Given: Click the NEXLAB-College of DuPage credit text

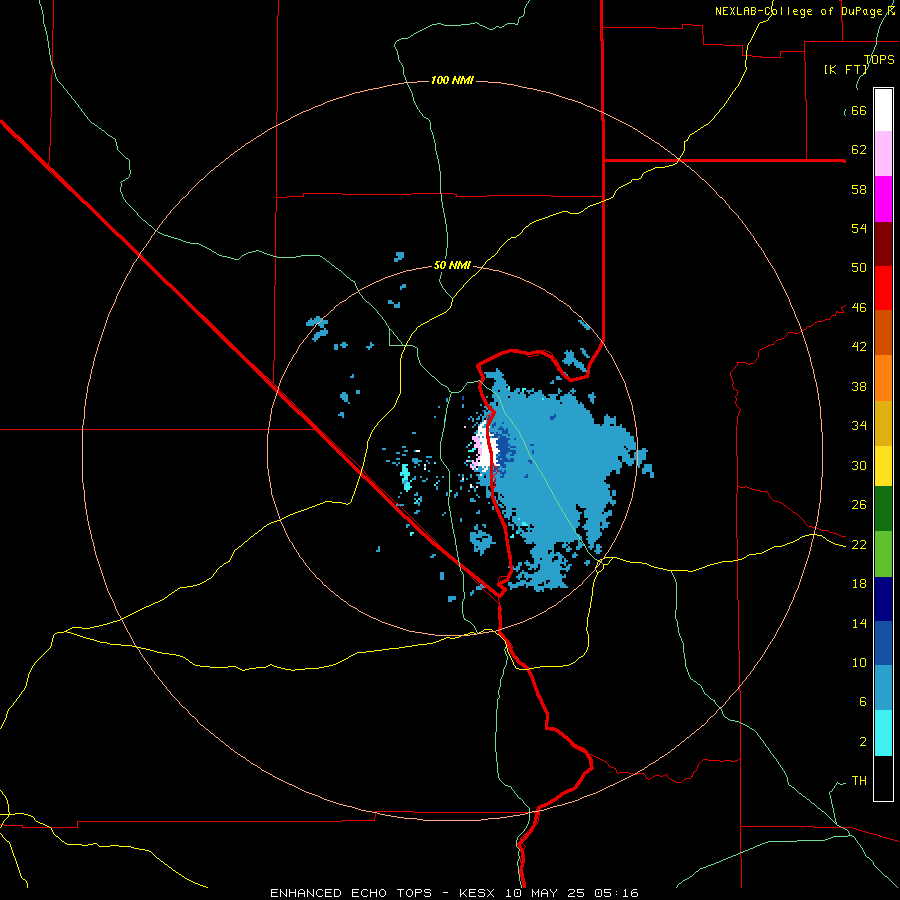Looking at the screenshot, I should point(805,11).
